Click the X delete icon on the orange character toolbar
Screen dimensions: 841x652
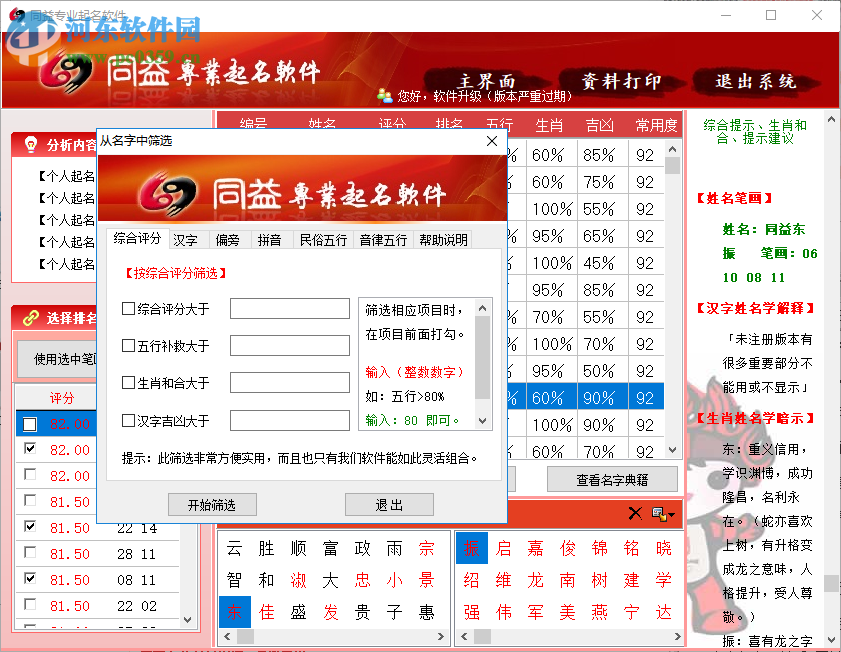(634, 513)
